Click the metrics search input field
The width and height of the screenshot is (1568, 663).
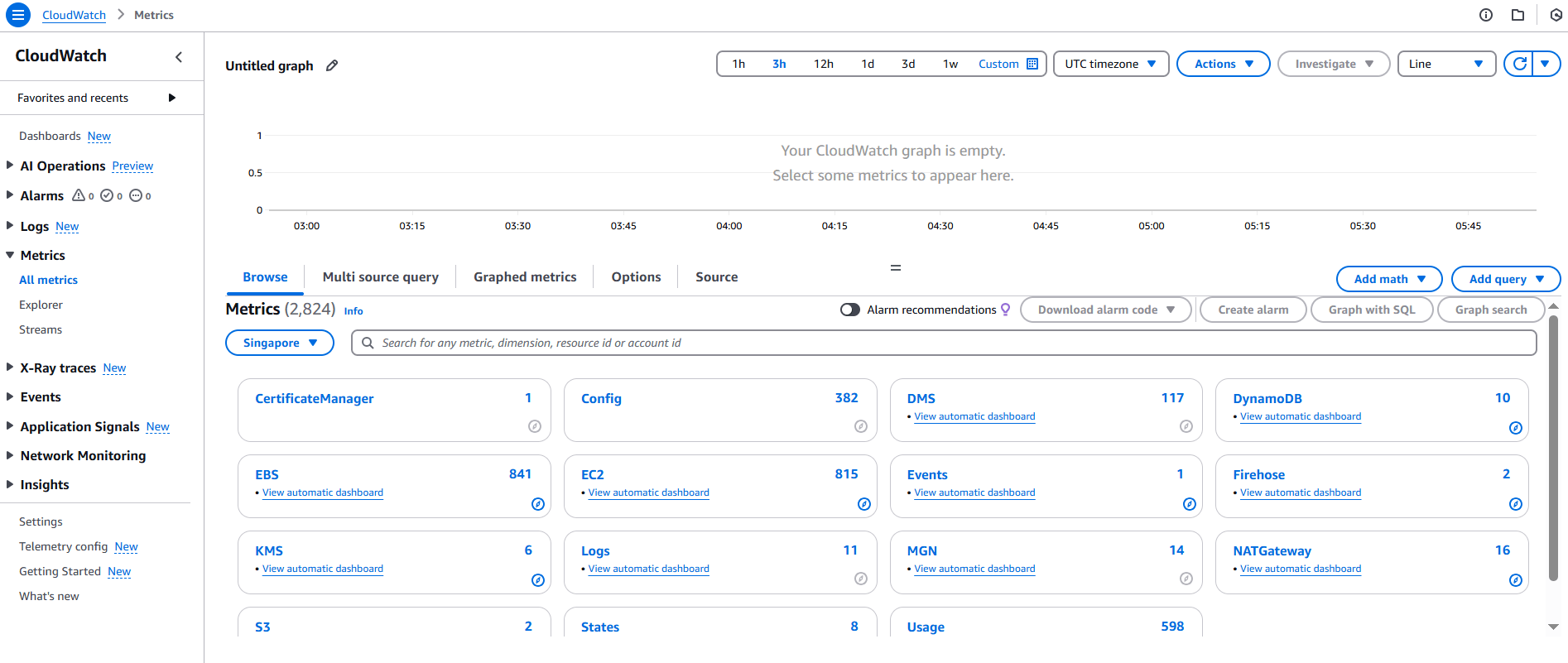[x=944, y=343]
